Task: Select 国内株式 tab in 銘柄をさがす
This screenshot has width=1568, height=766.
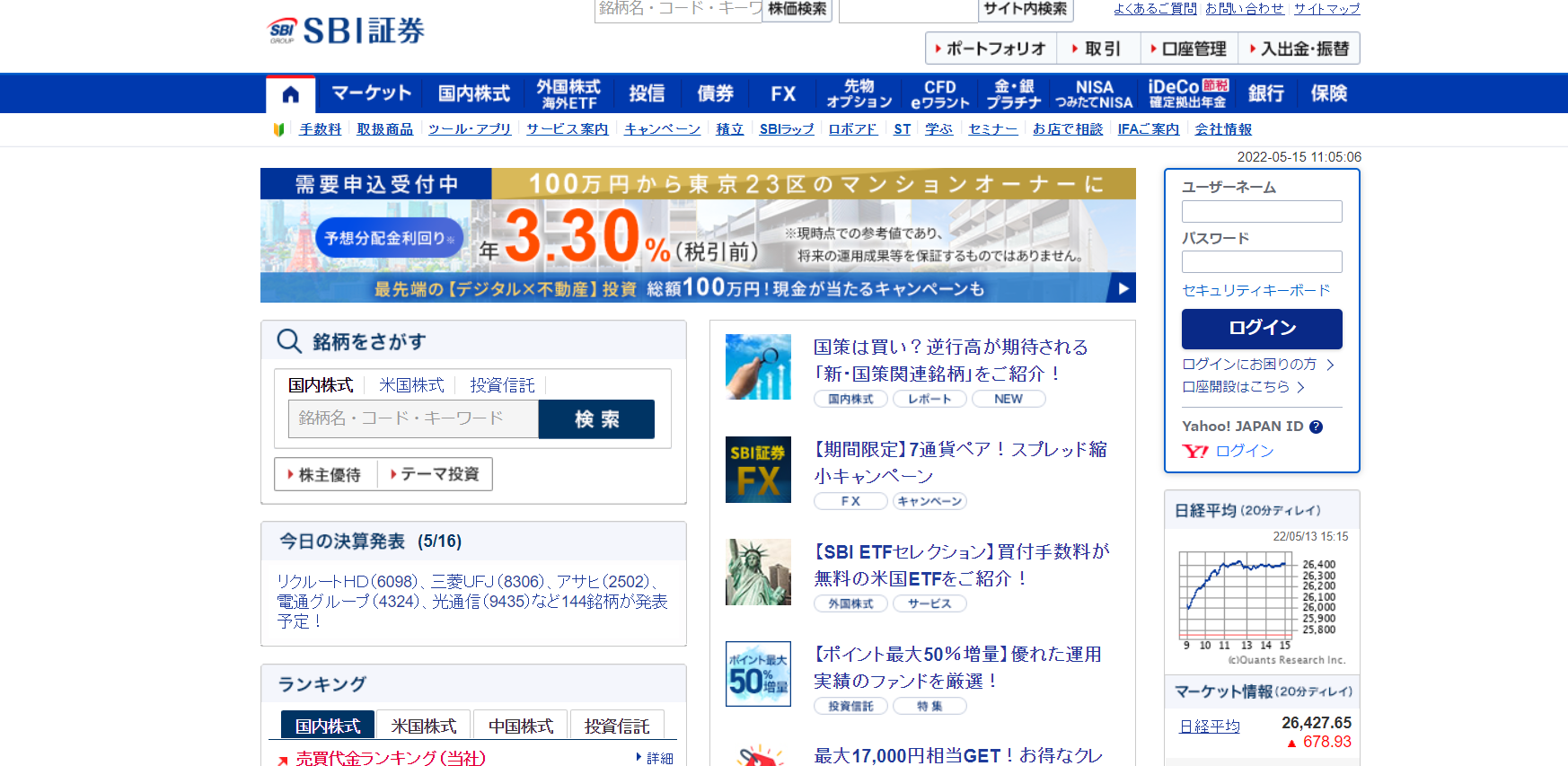Action: tap(321, 385)
